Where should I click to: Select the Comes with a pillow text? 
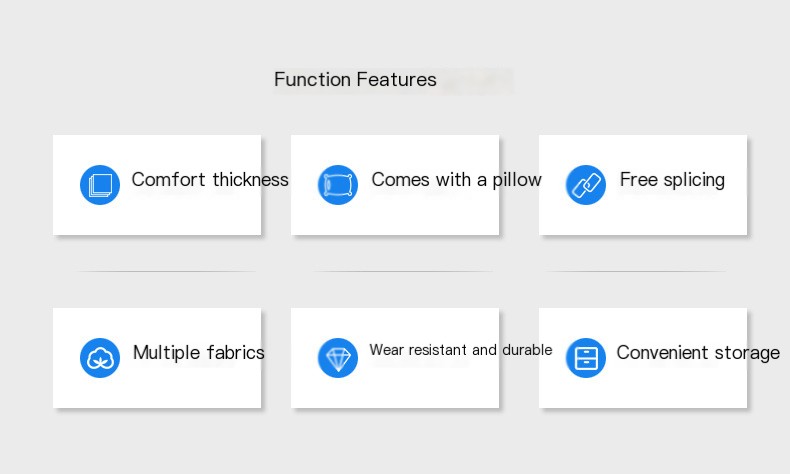pyautogui.click(x=456, y=180)
